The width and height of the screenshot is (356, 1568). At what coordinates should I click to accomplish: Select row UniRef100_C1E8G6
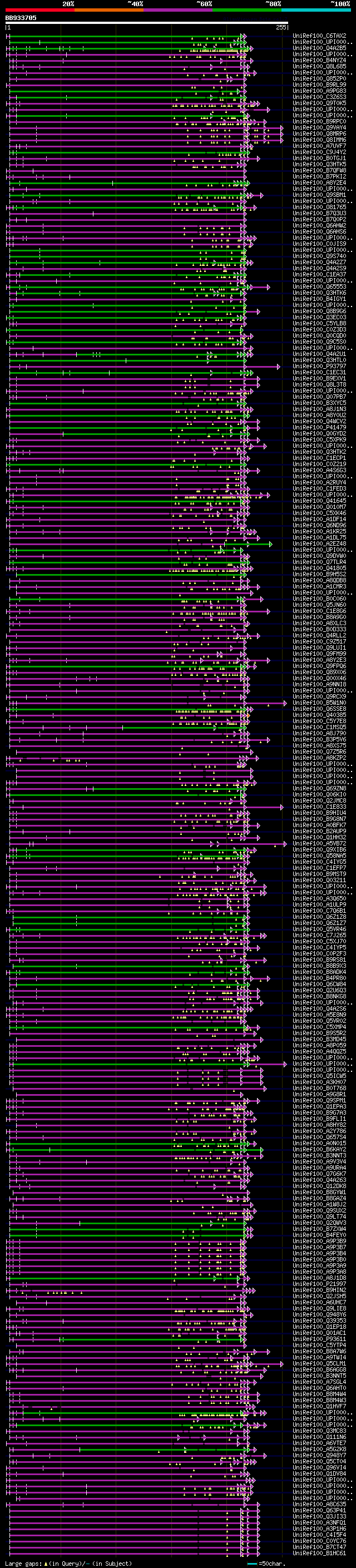click(x=319, y=611)
